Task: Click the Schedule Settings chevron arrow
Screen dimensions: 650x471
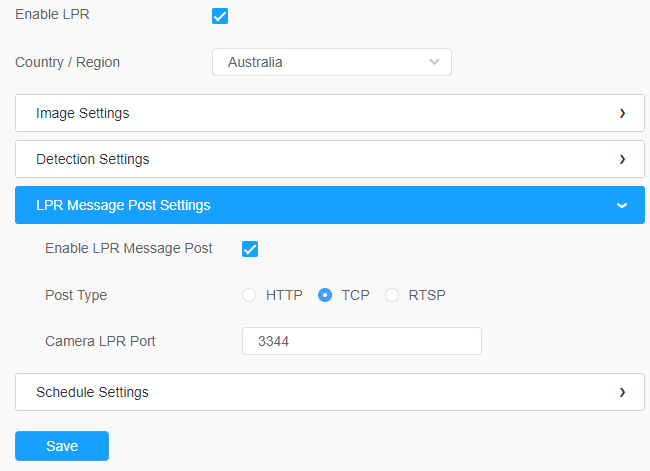Action: [x=622, y=393]
